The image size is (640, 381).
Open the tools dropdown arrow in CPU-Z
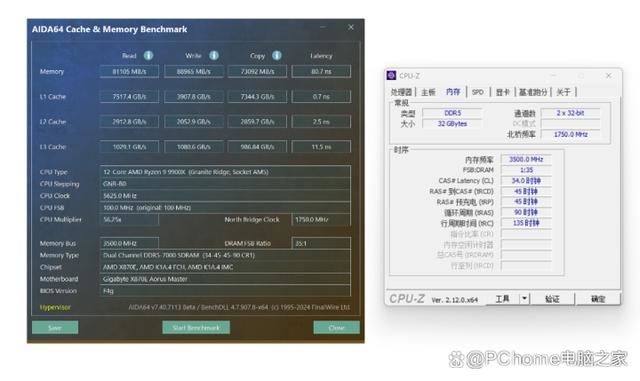524,299
